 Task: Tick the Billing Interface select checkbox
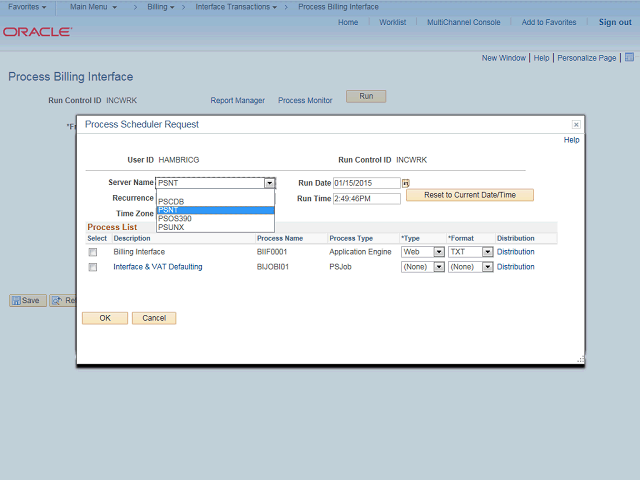click(93, 252)
